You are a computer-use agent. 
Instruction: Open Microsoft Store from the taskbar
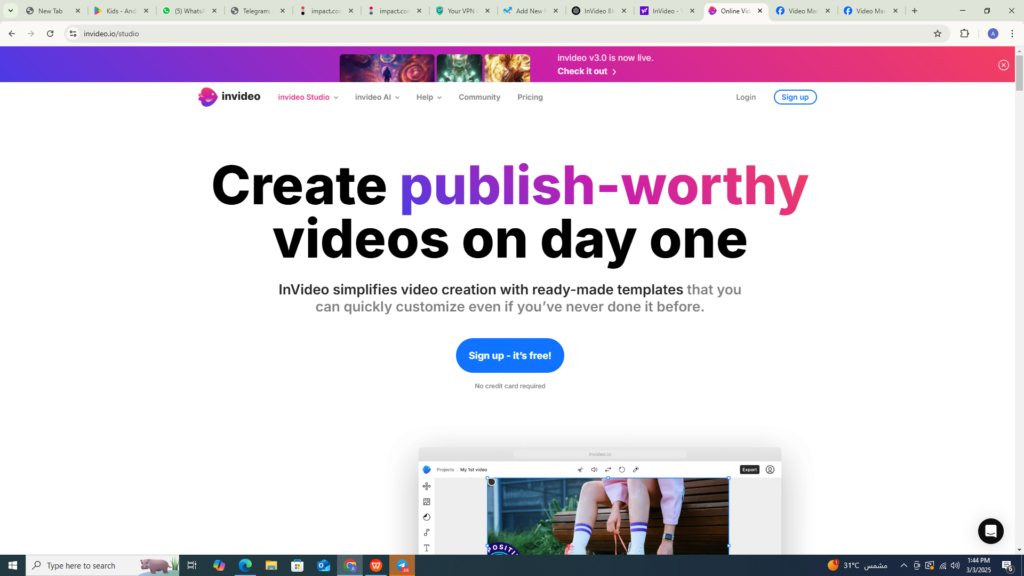pos(297,566)
